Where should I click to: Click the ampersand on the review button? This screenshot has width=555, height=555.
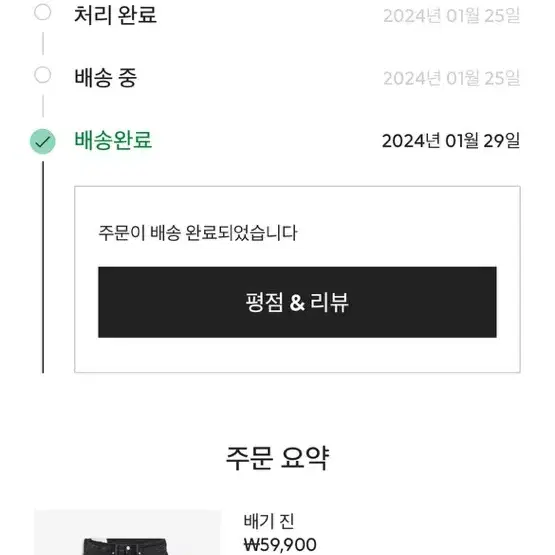[x=297, y=303]
